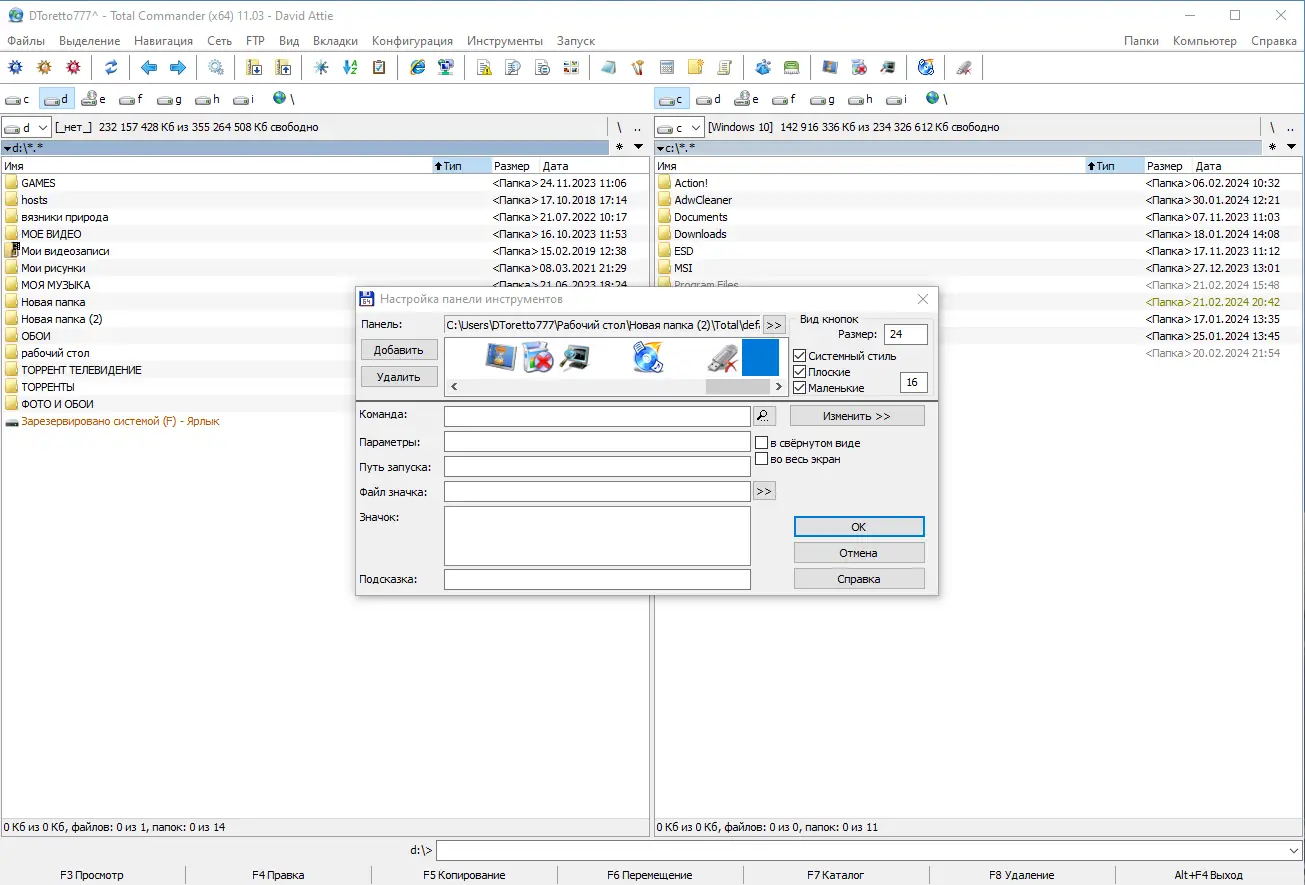Click the pack files icon with down arrow
Viewport: 1305px width, 885px height.
click(x=254, y=67)
